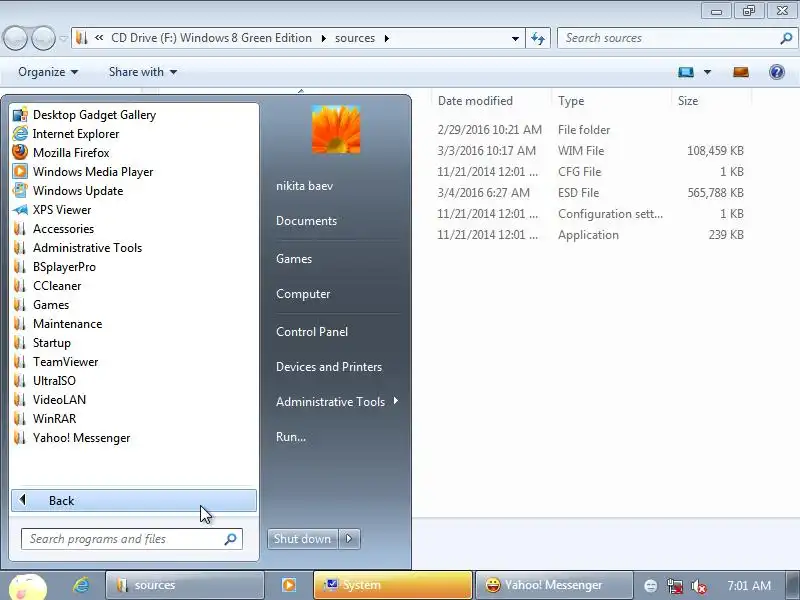Open Windows Update icon

(20, 190)
